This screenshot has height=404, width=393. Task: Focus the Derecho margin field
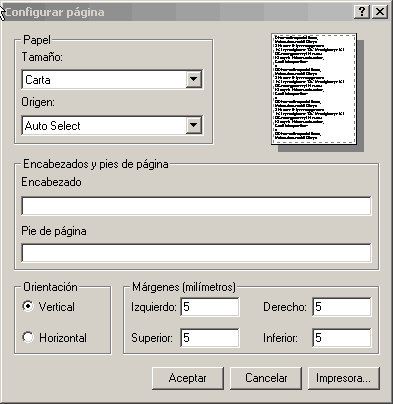coord(342,307)
